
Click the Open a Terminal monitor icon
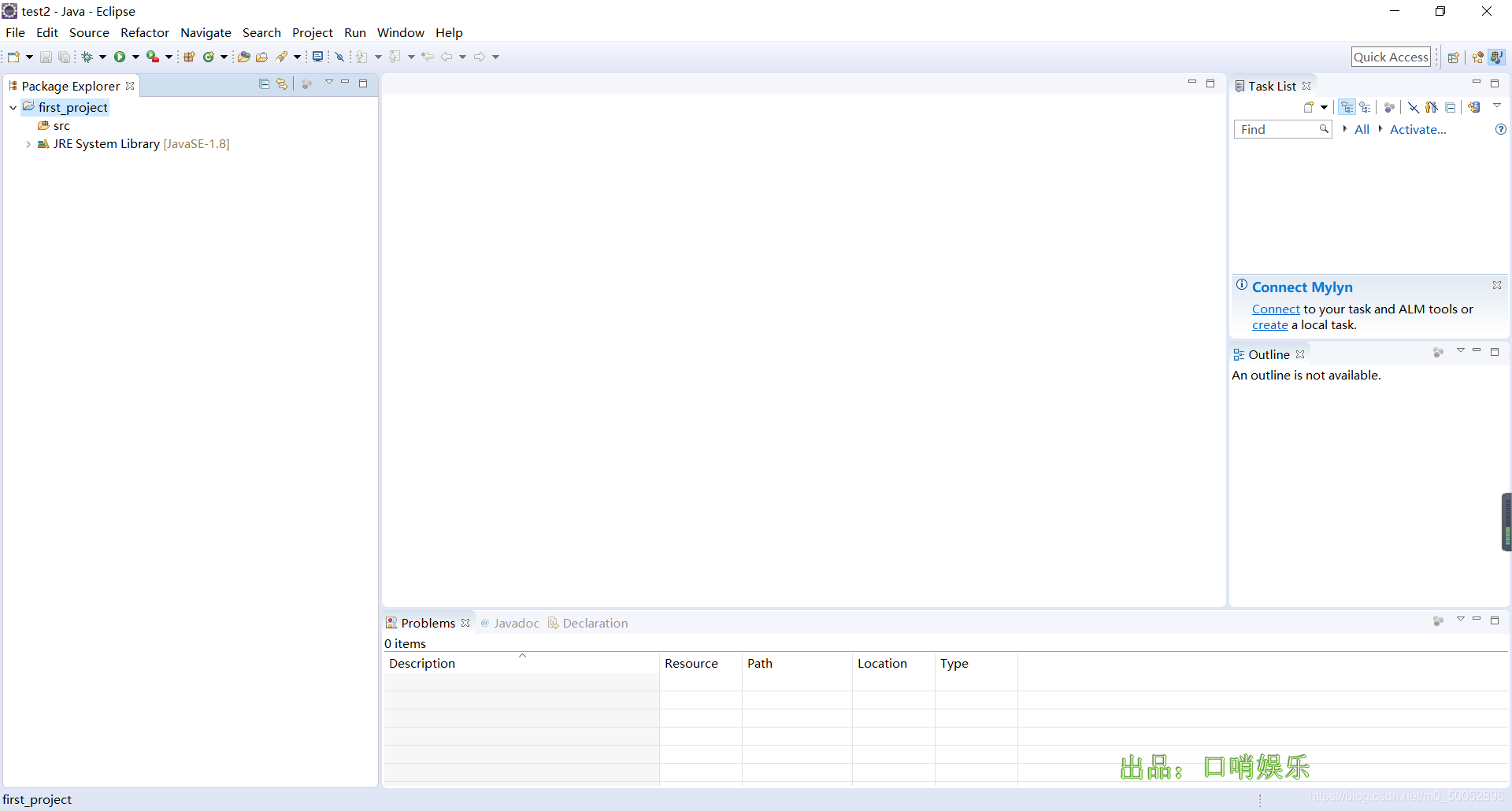317,57
